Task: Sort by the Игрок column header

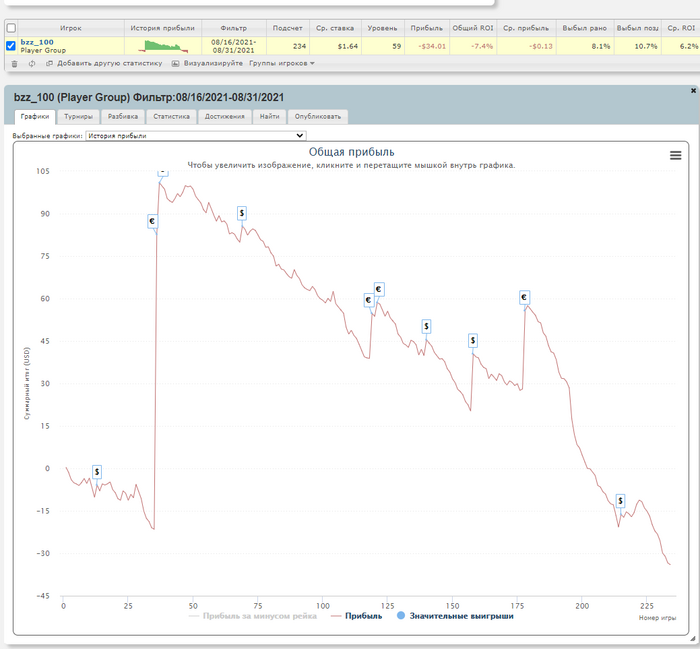Action: pos(71,28)
